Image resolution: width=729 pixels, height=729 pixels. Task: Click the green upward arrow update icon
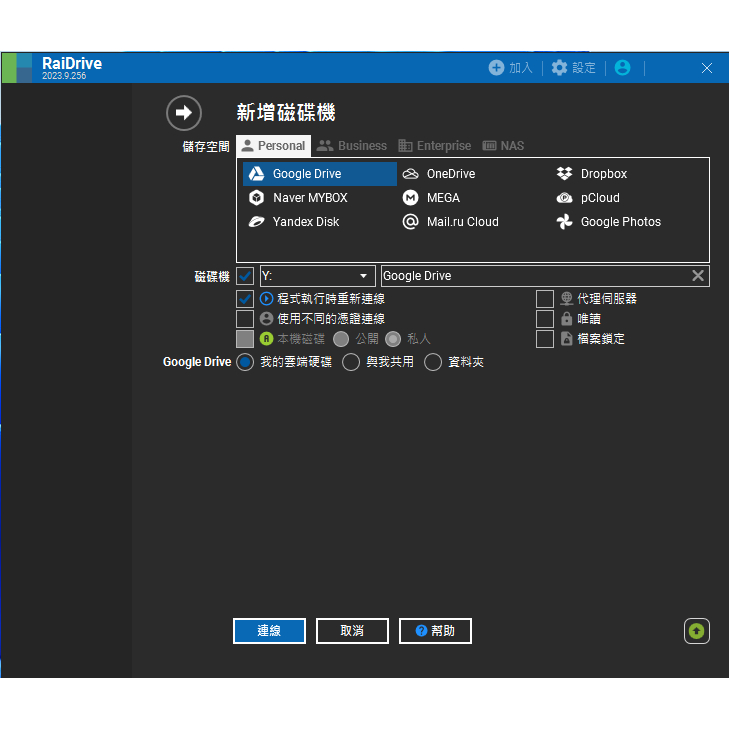[x=696, y=631]
